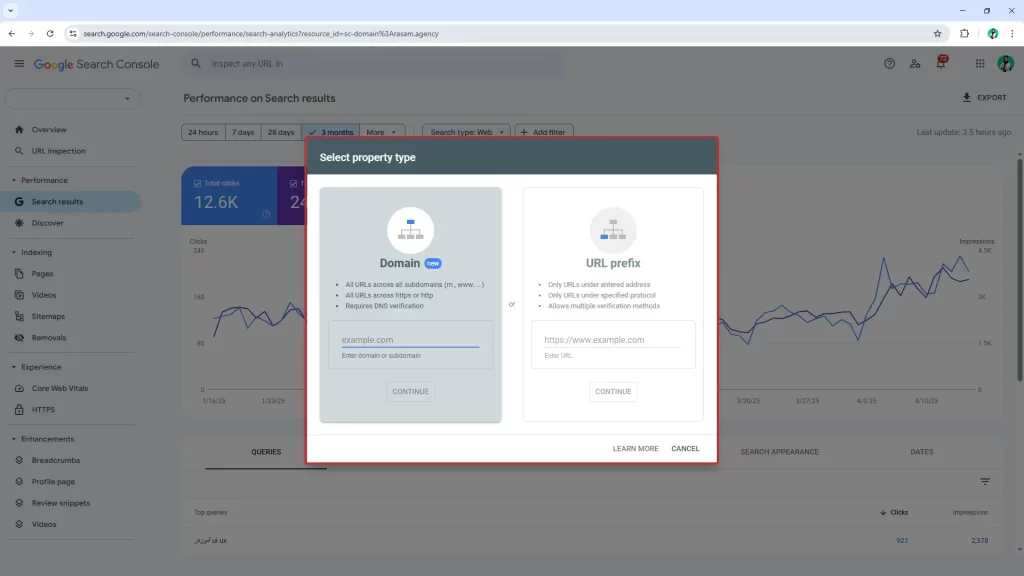Focus the example.com domain input field
Viewport: 1024px width, 576px height.
(410, 340)
